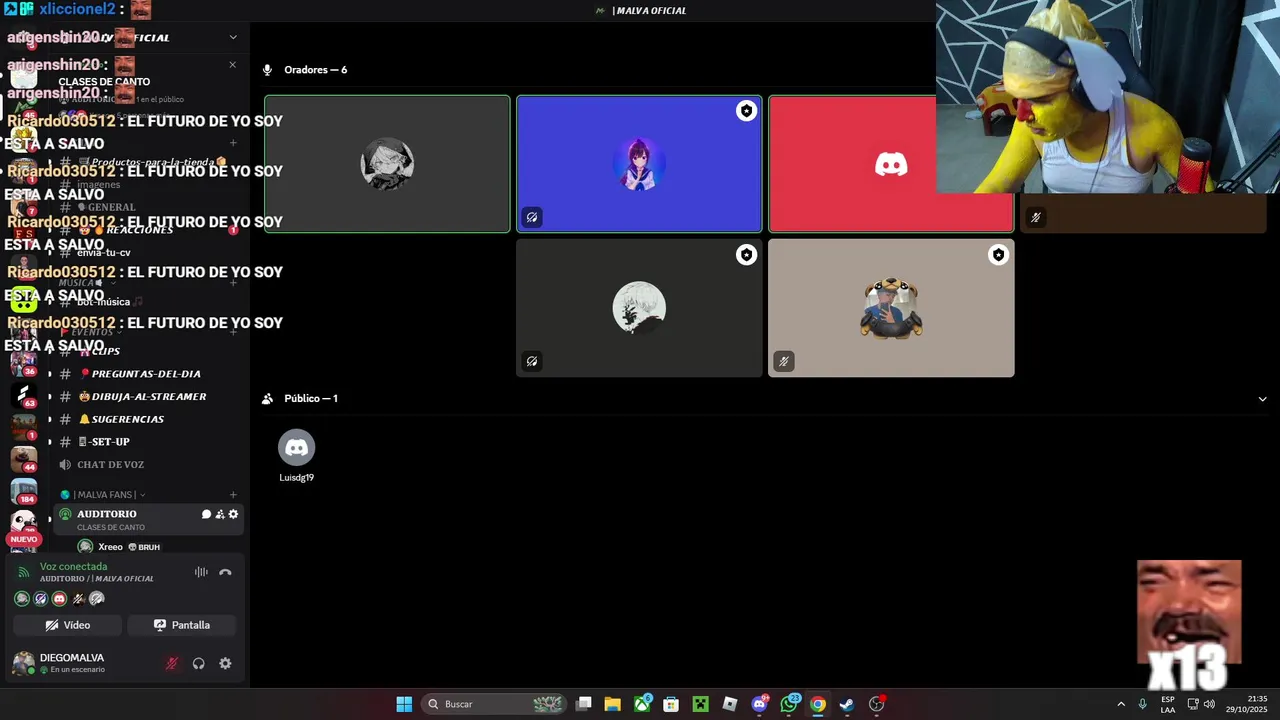The height and width of the screenshot is (720, 1280).
Task: Open the taskbar volume control
Action: pyautogui.click(x=1210, y=704)
